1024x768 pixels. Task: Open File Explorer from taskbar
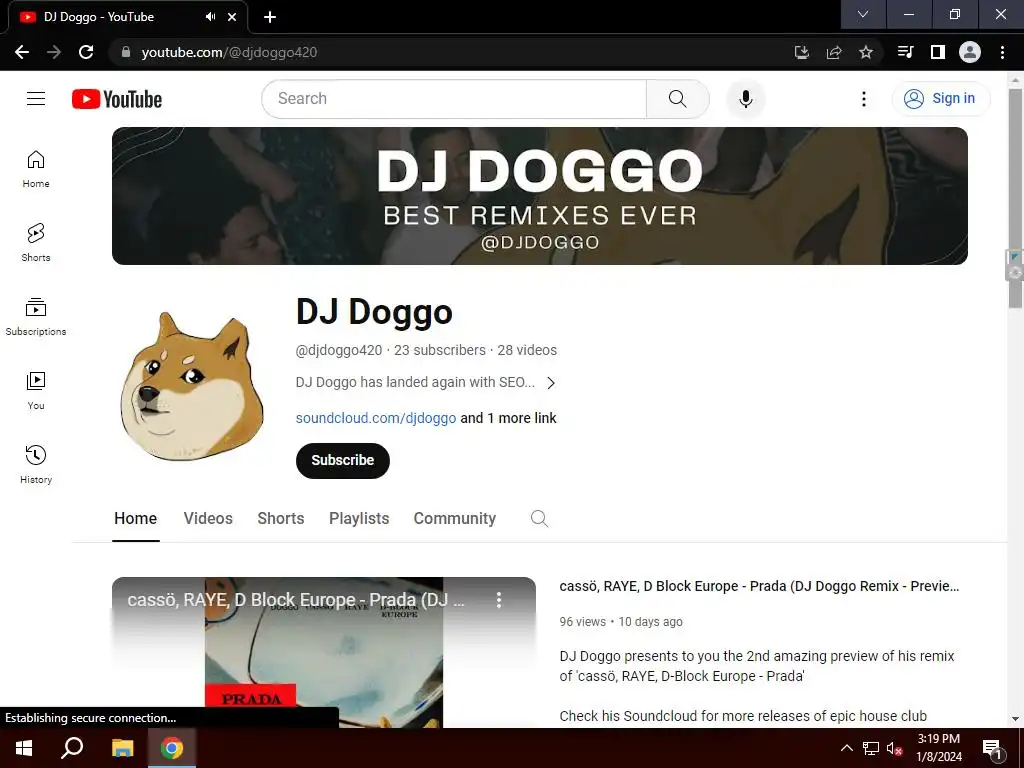(122, 748)
